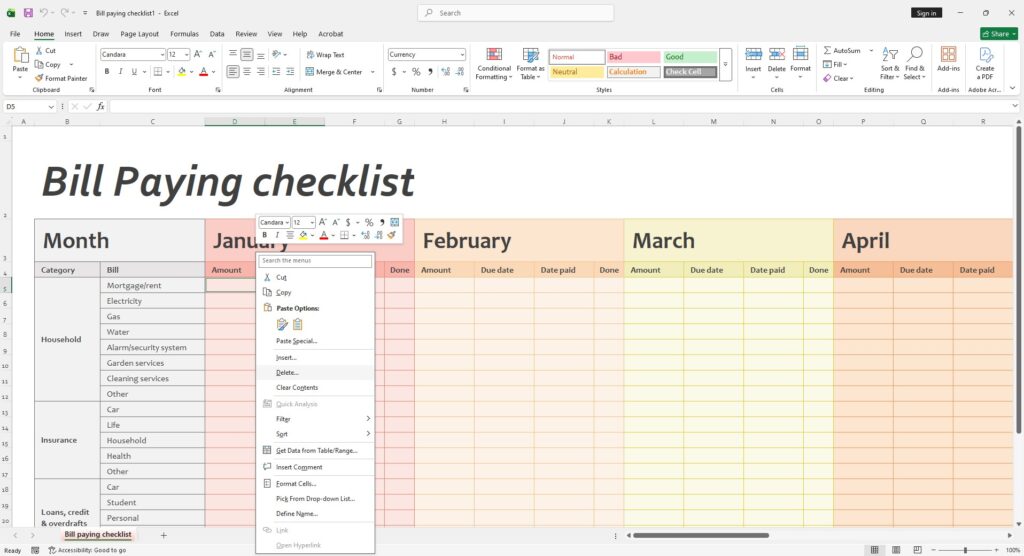Open the ribbon font name dropdown
Screen dimensions: 1024x556
click(x=162, y=55)
